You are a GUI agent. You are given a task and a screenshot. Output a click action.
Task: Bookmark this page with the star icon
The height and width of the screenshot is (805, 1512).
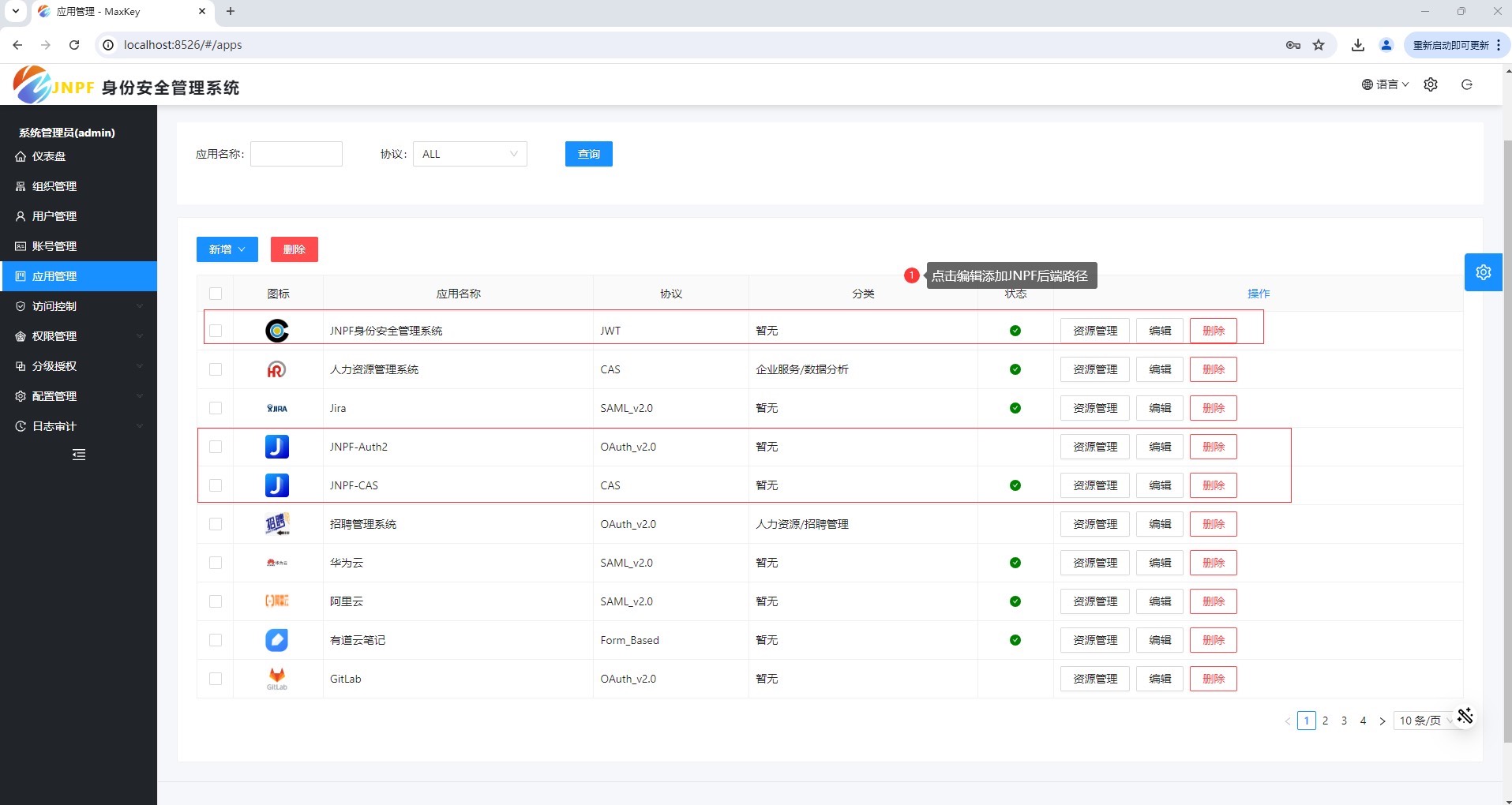click(1319, 45)
